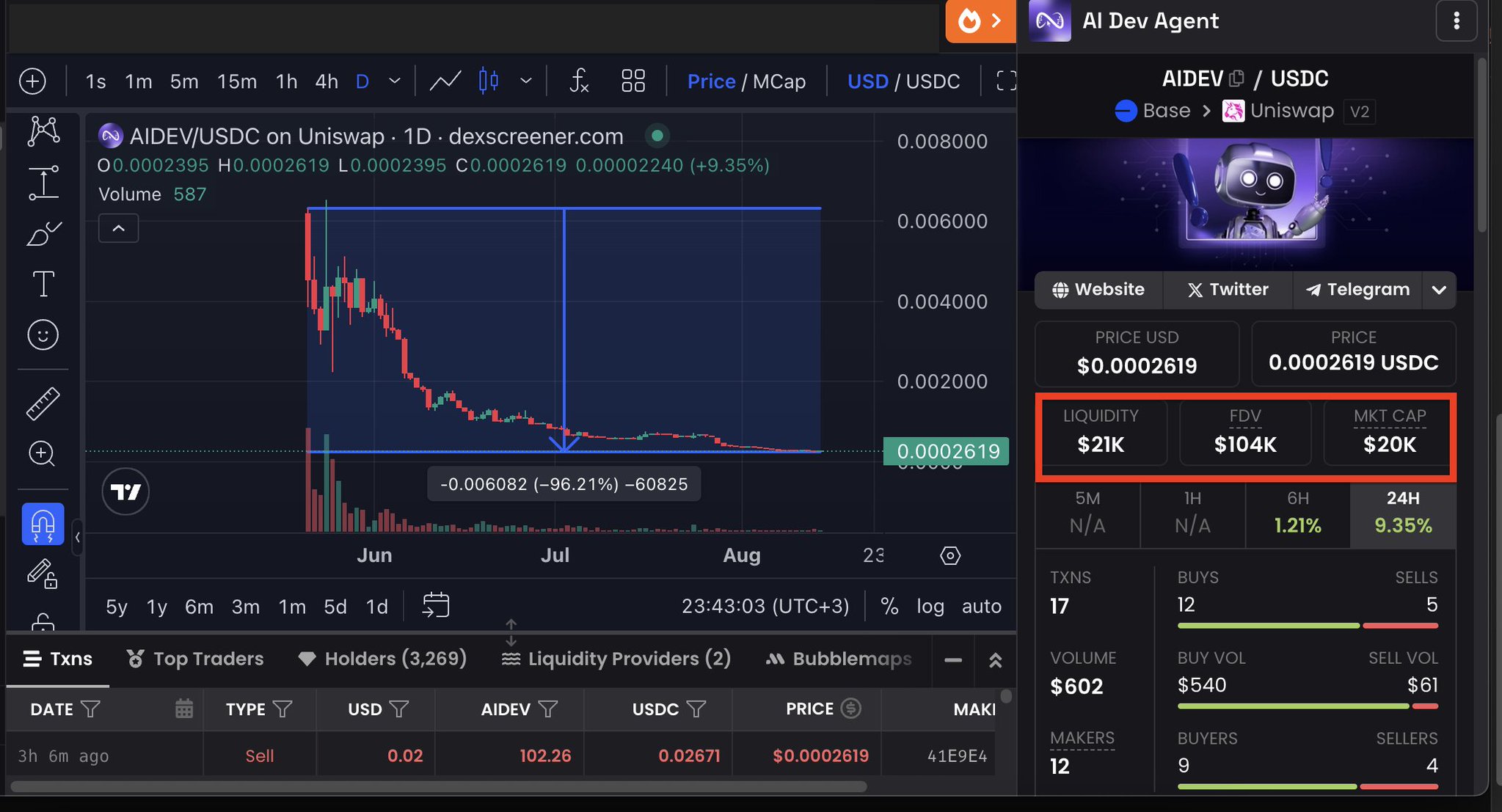Select the 6H price change period

pyautogui.click(x=1297, y=513)
